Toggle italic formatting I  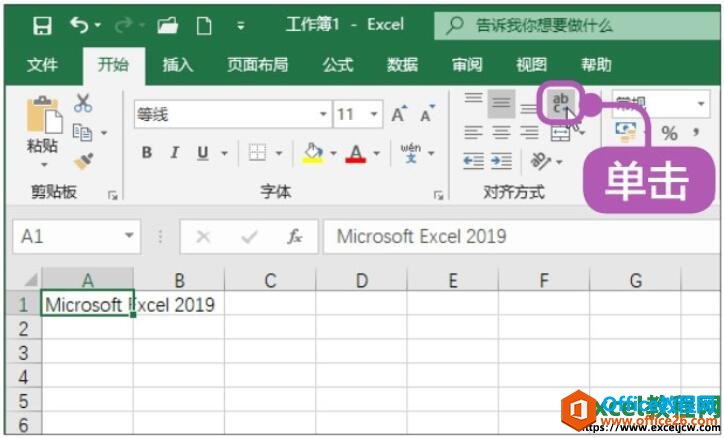click(x=175, y=152)
